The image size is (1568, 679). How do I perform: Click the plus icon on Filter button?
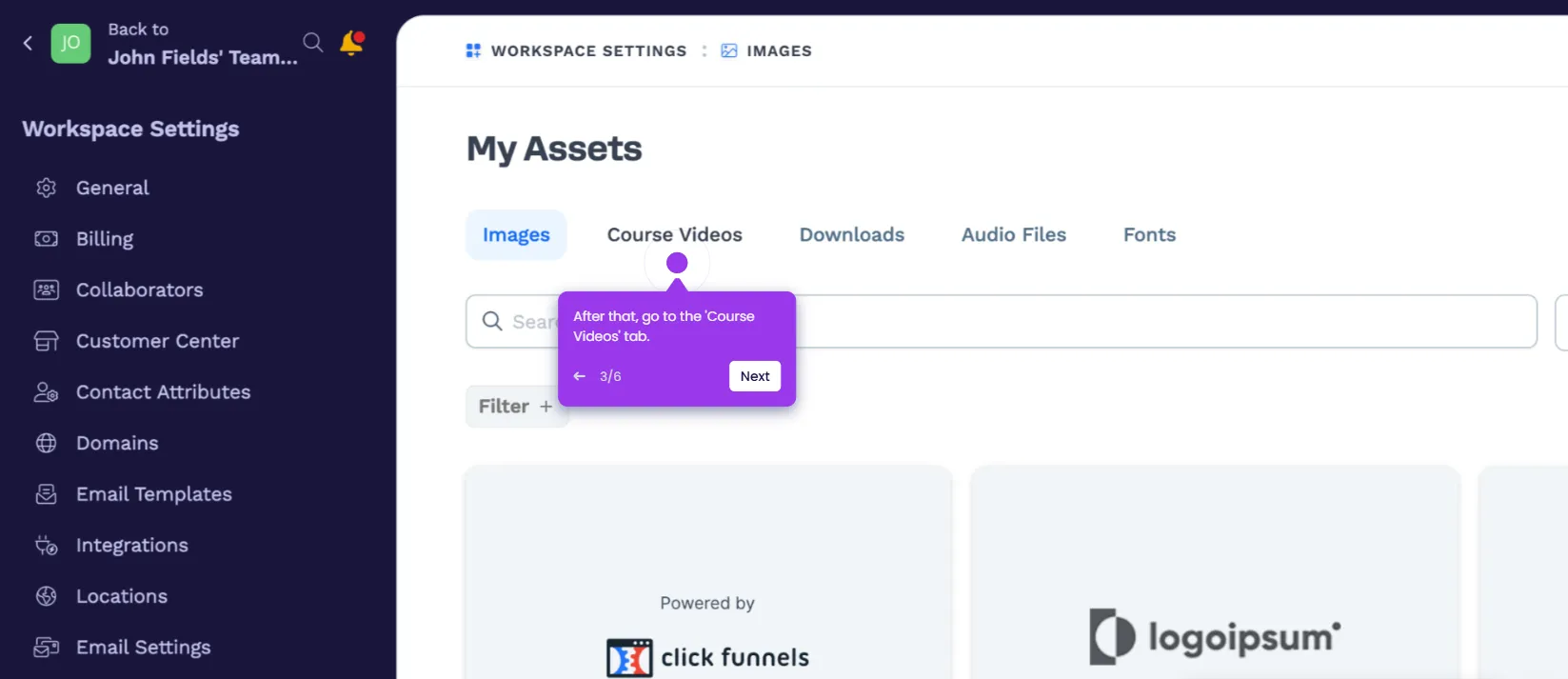(546, 407)
